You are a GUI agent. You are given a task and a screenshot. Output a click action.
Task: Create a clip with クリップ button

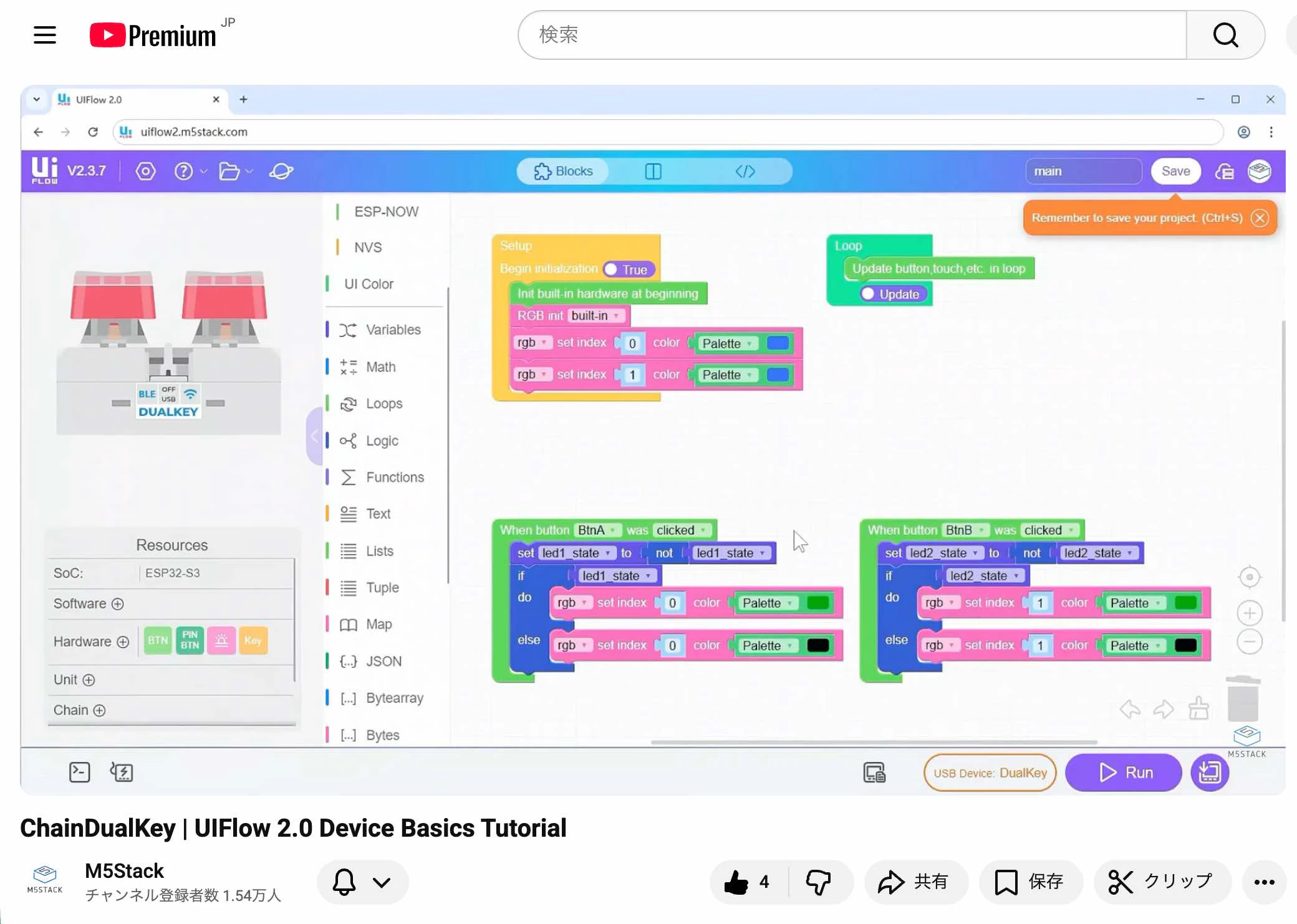coord(1162,882)
